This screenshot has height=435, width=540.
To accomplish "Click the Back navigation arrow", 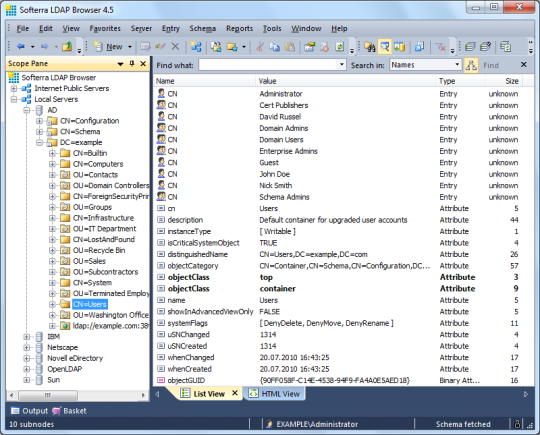I will tap(21, 46).
